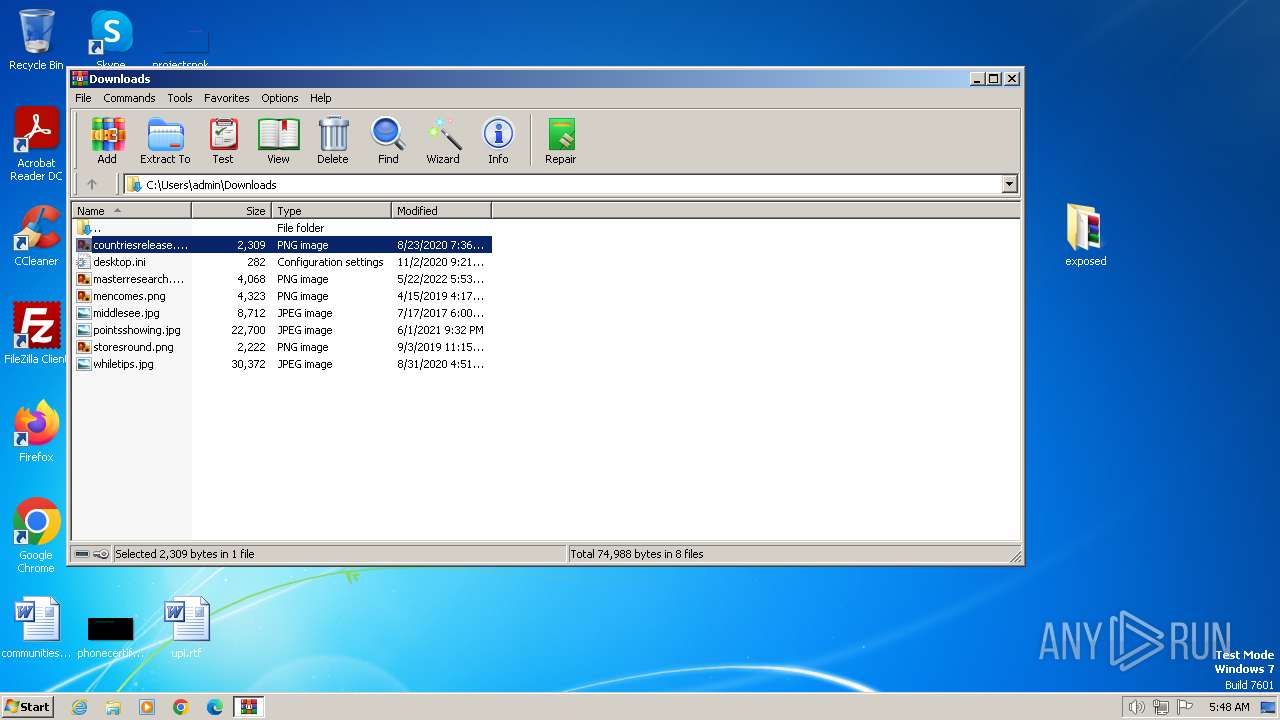Click the Add toolbar icon
Screen dimensions: 1280x720
click(x=107, y=140)
